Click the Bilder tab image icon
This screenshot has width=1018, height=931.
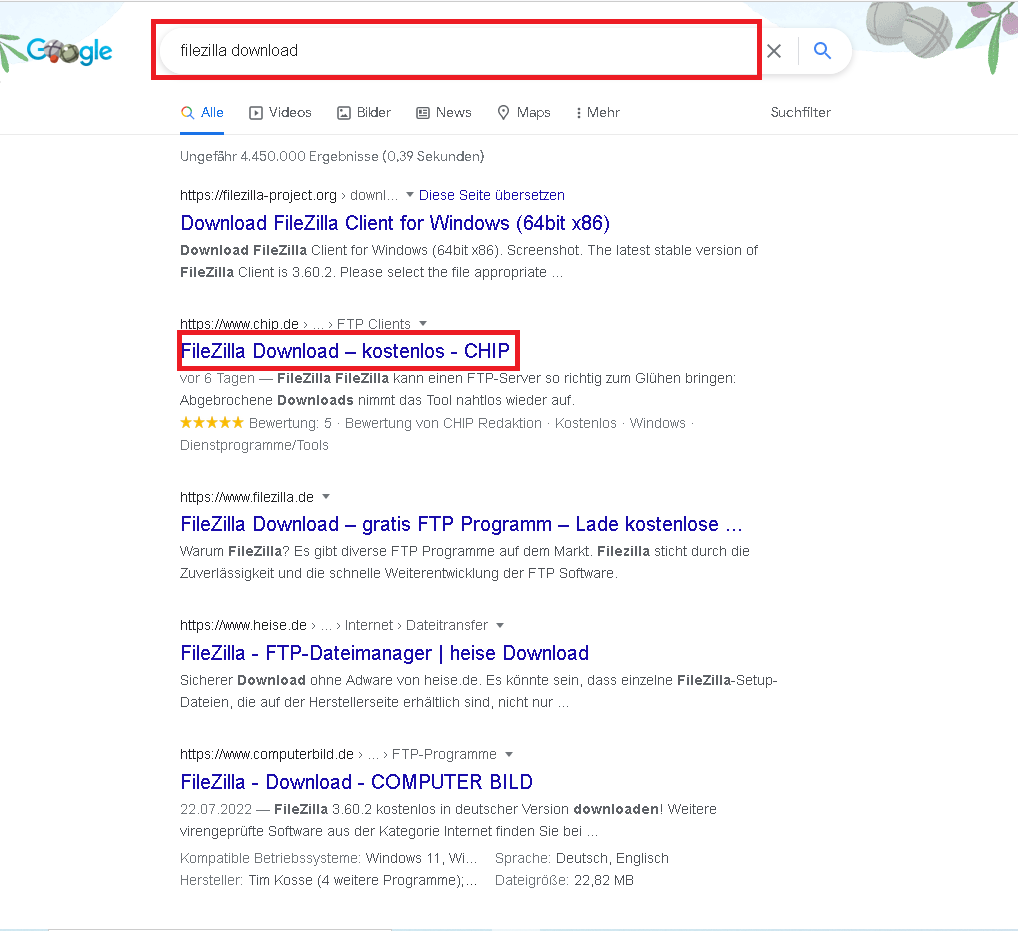coord(343,113)
